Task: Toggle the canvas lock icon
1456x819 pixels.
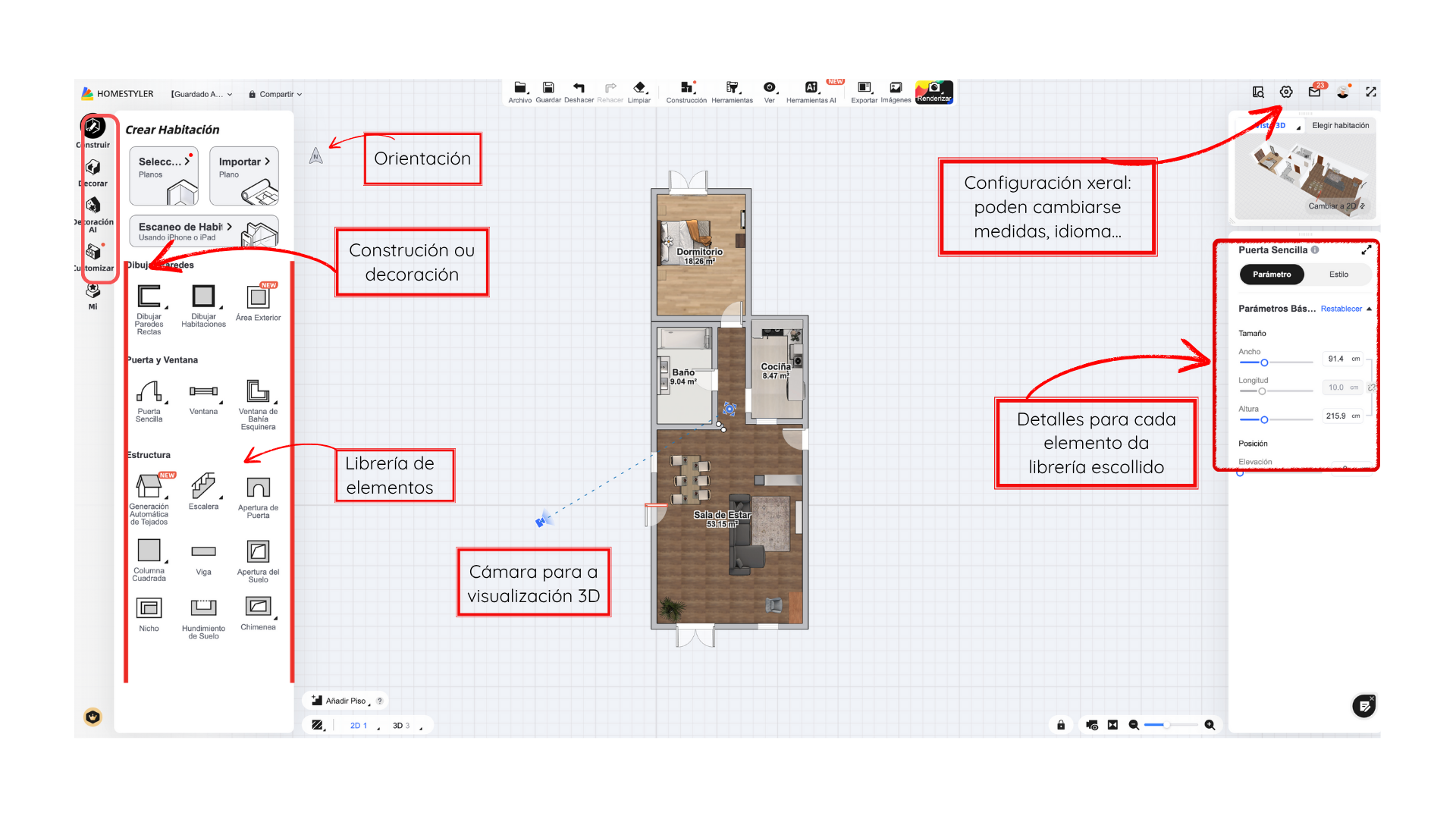Action: tap(1061, 725)
